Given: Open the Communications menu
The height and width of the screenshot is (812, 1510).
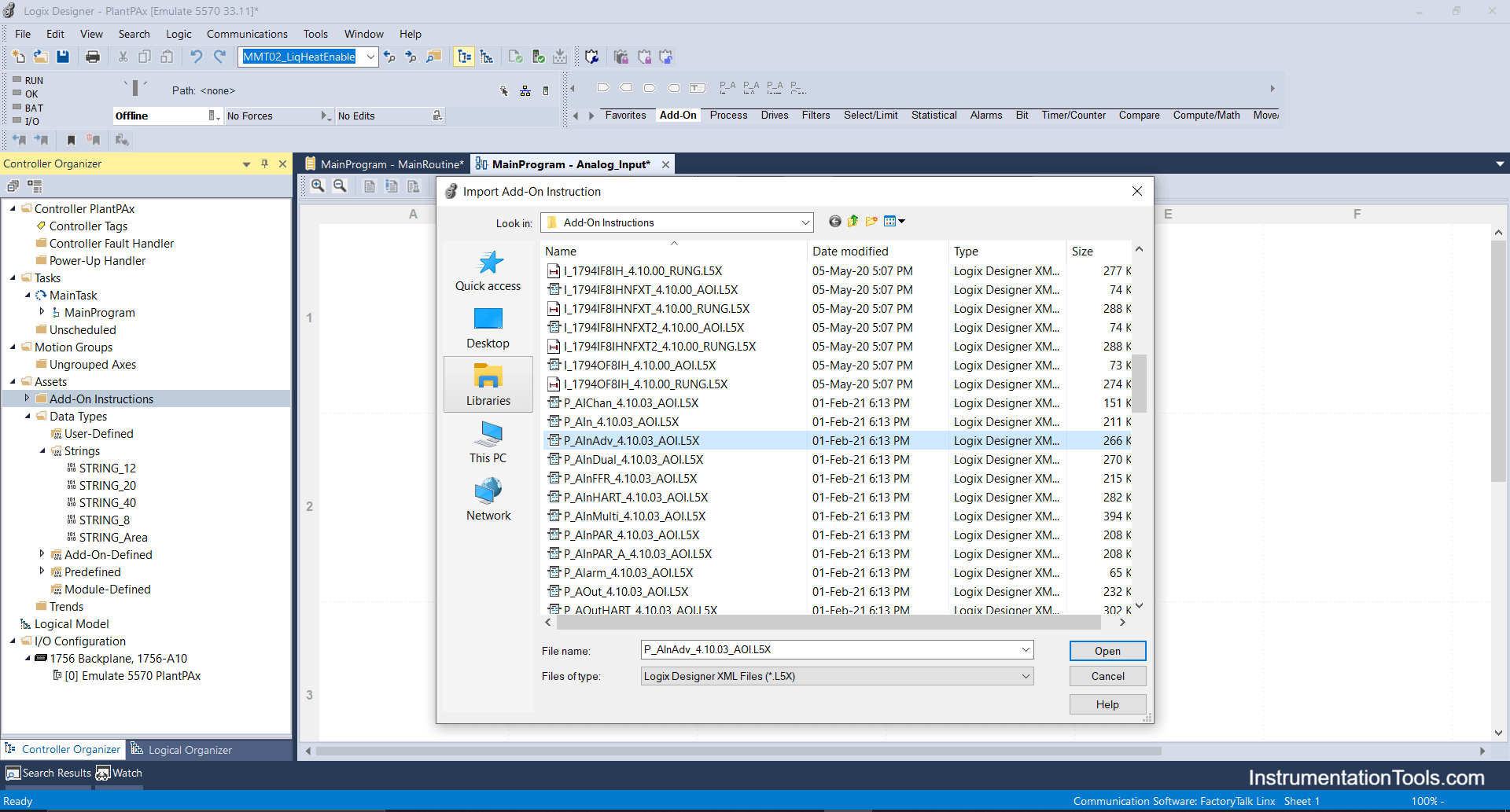Looking at the screenshot, I should coord(247,34).
